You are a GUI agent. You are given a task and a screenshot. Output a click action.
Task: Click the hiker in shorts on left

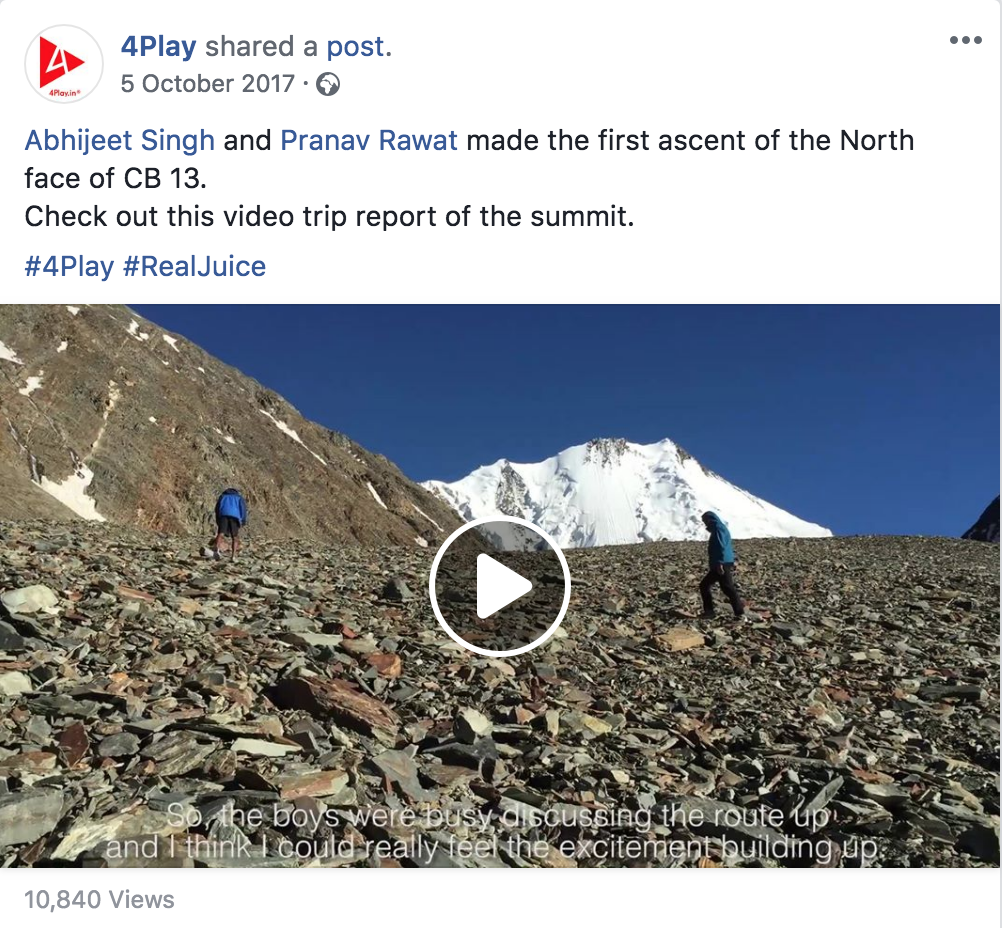[229, 523]
